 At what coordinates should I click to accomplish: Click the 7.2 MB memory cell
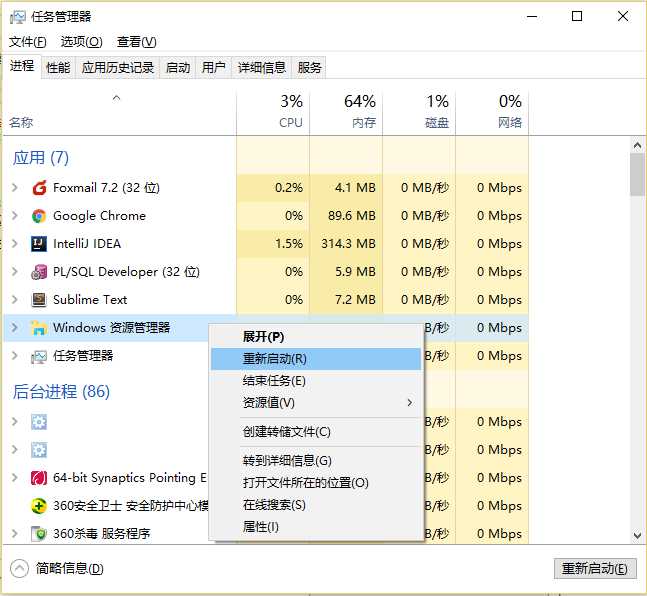(346, 300)
